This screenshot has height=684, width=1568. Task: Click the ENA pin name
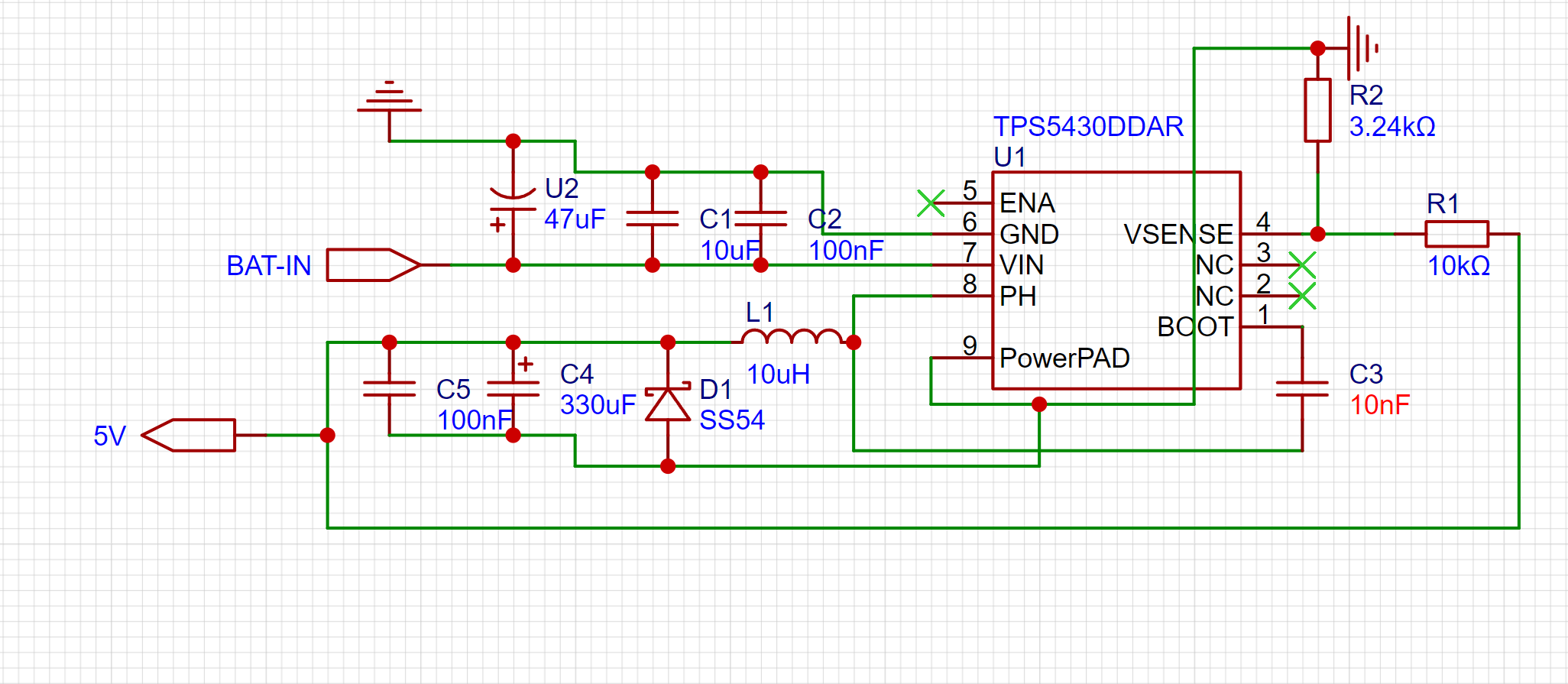pos(1027,203)
